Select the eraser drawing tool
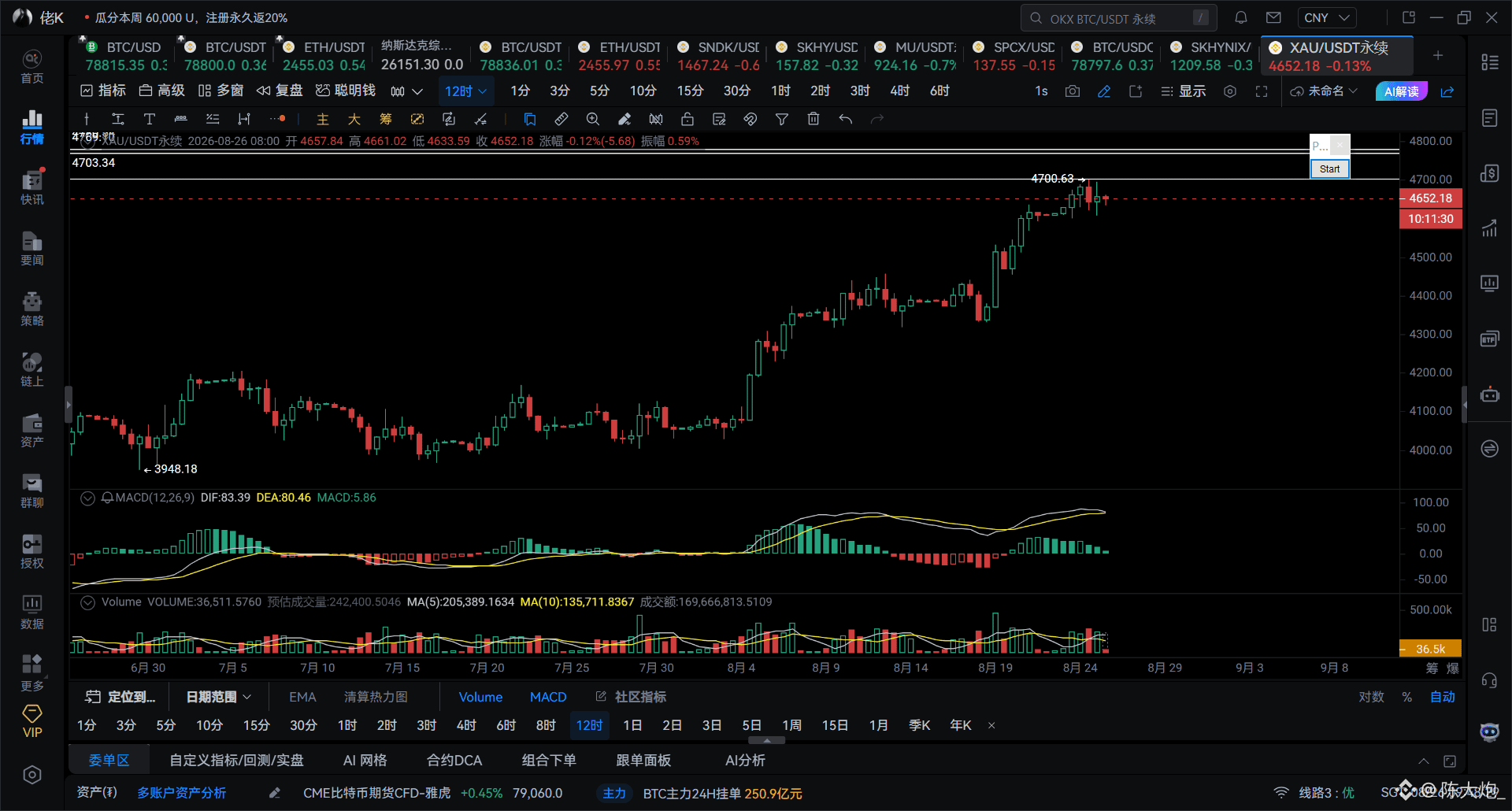Image resolution: width=1512 pixels, height=811 pixels. click(624, 119)
